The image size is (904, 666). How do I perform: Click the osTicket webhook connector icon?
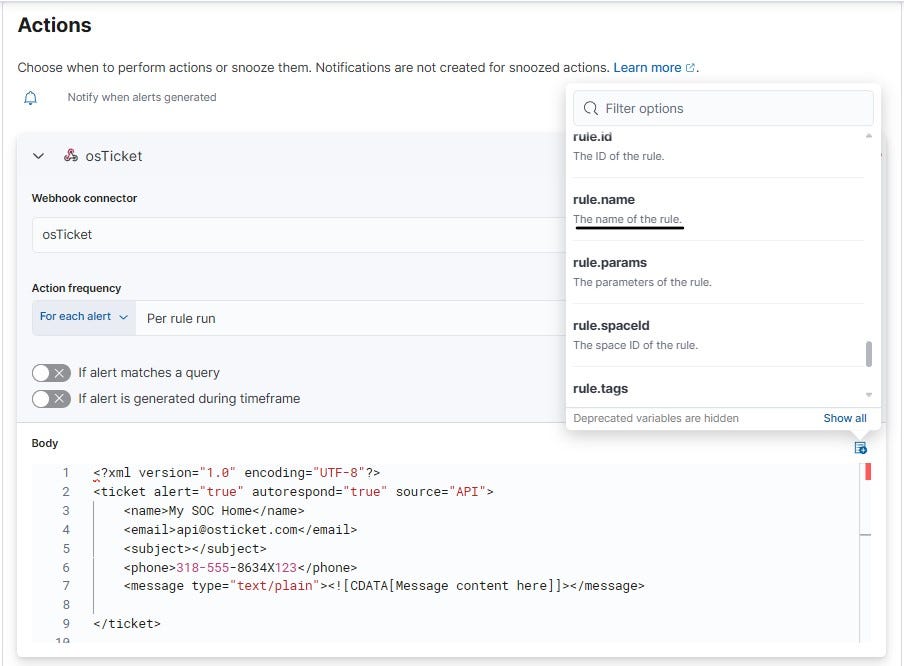71,155
